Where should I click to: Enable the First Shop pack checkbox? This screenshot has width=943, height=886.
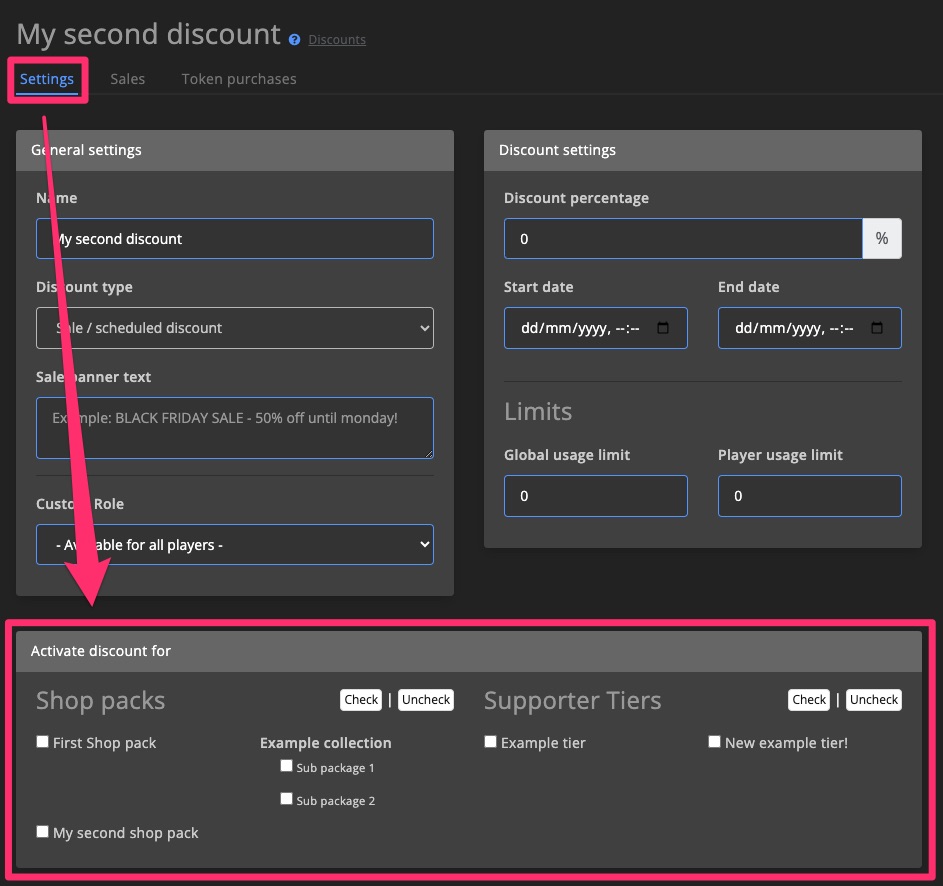42,740
